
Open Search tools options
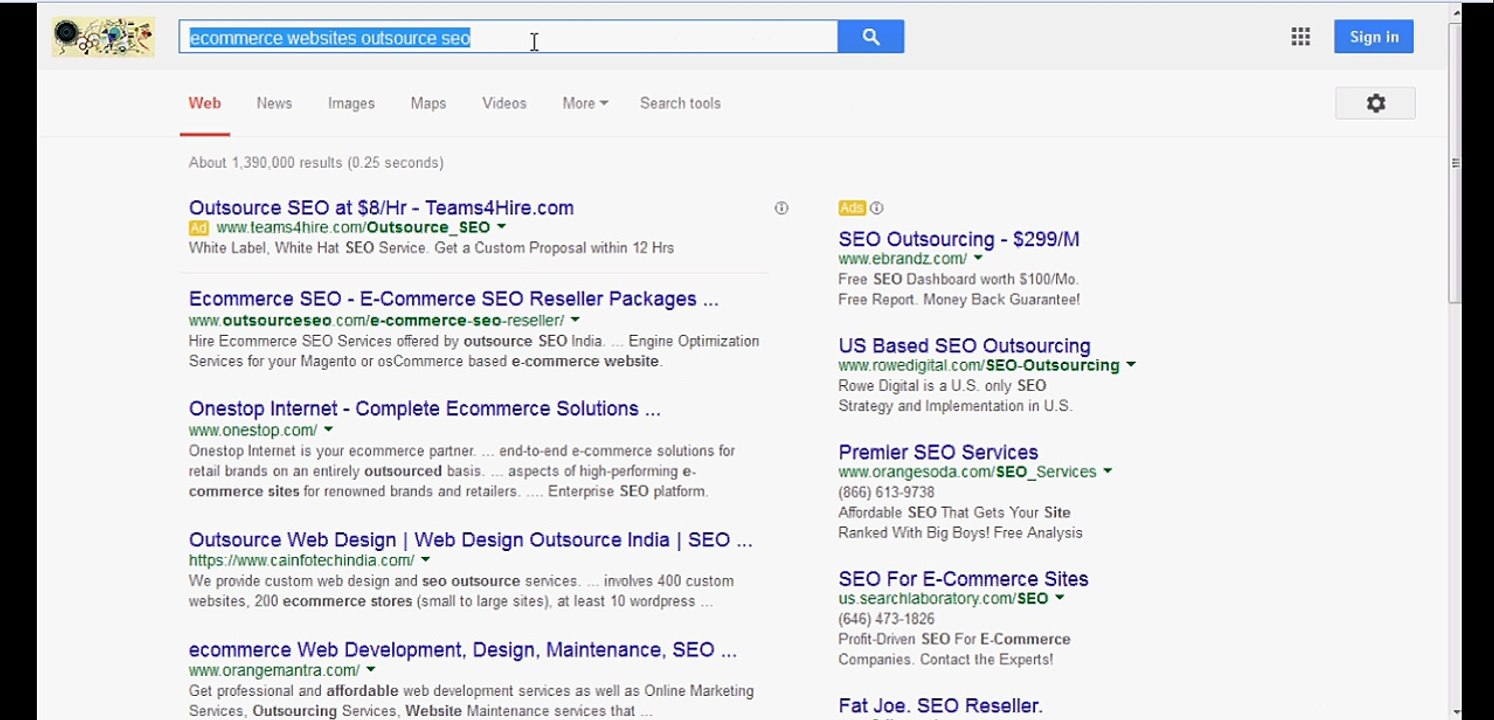(680, 103)
